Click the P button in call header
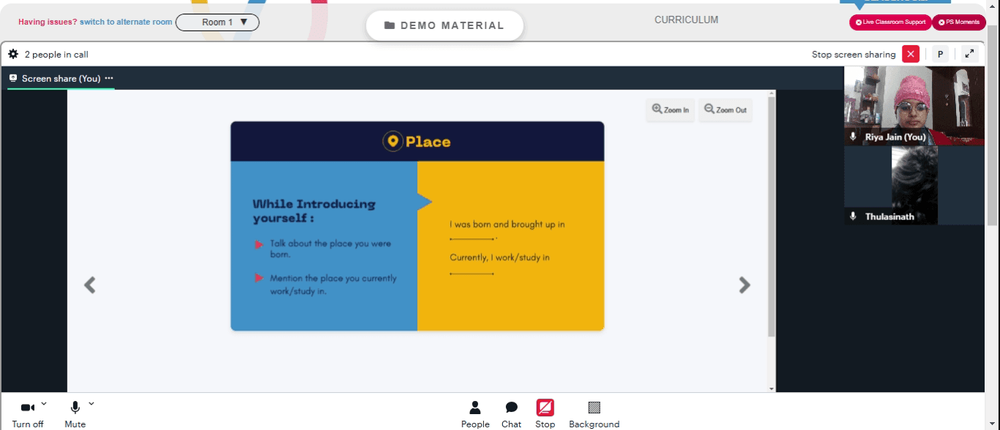The width and height of the screenshot is (1000, 430). tap(940, 54)
